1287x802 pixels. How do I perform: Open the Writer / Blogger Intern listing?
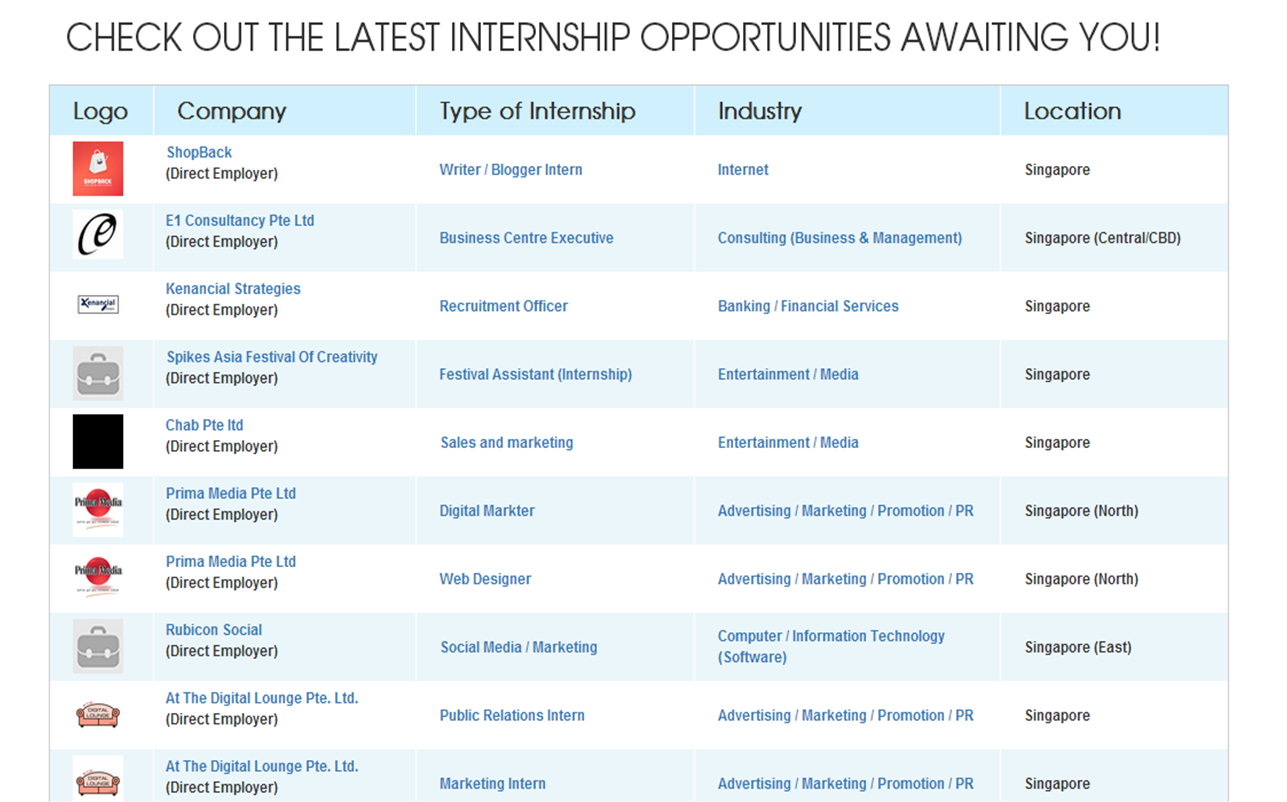pos(511,170)
